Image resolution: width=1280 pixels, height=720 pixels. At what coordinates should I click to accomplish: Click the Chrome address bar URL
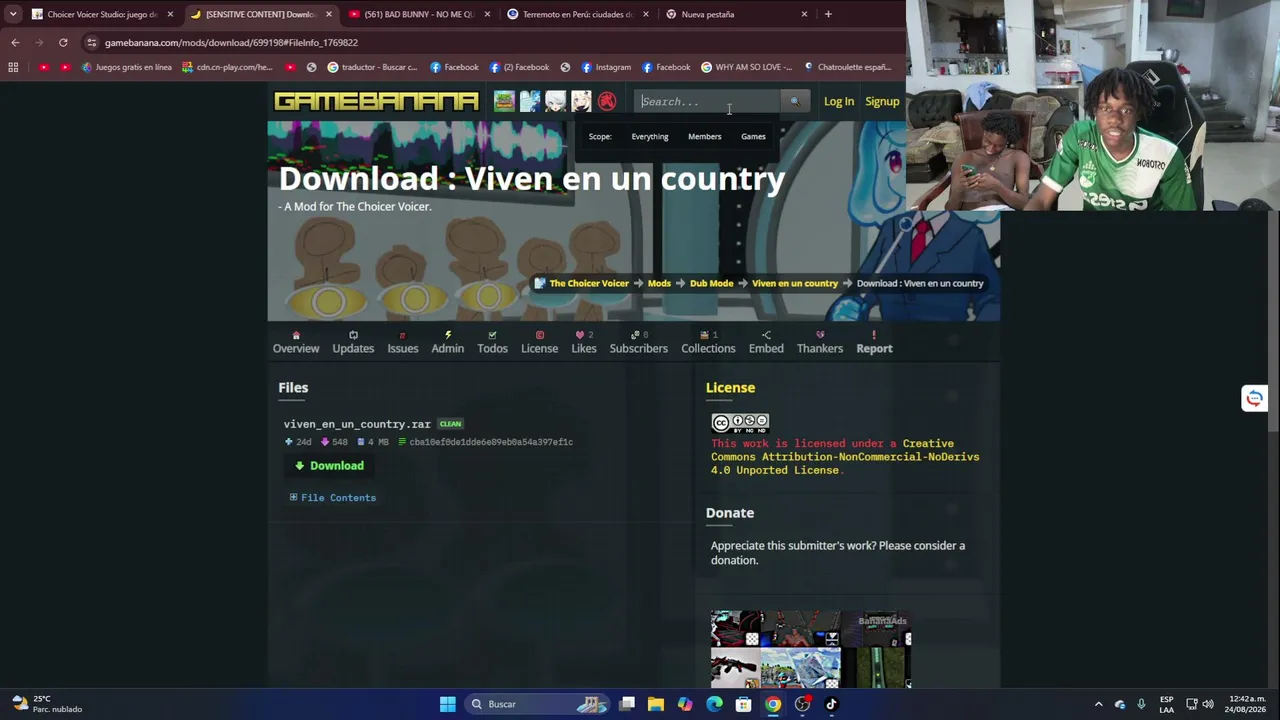tap(231, 42)
